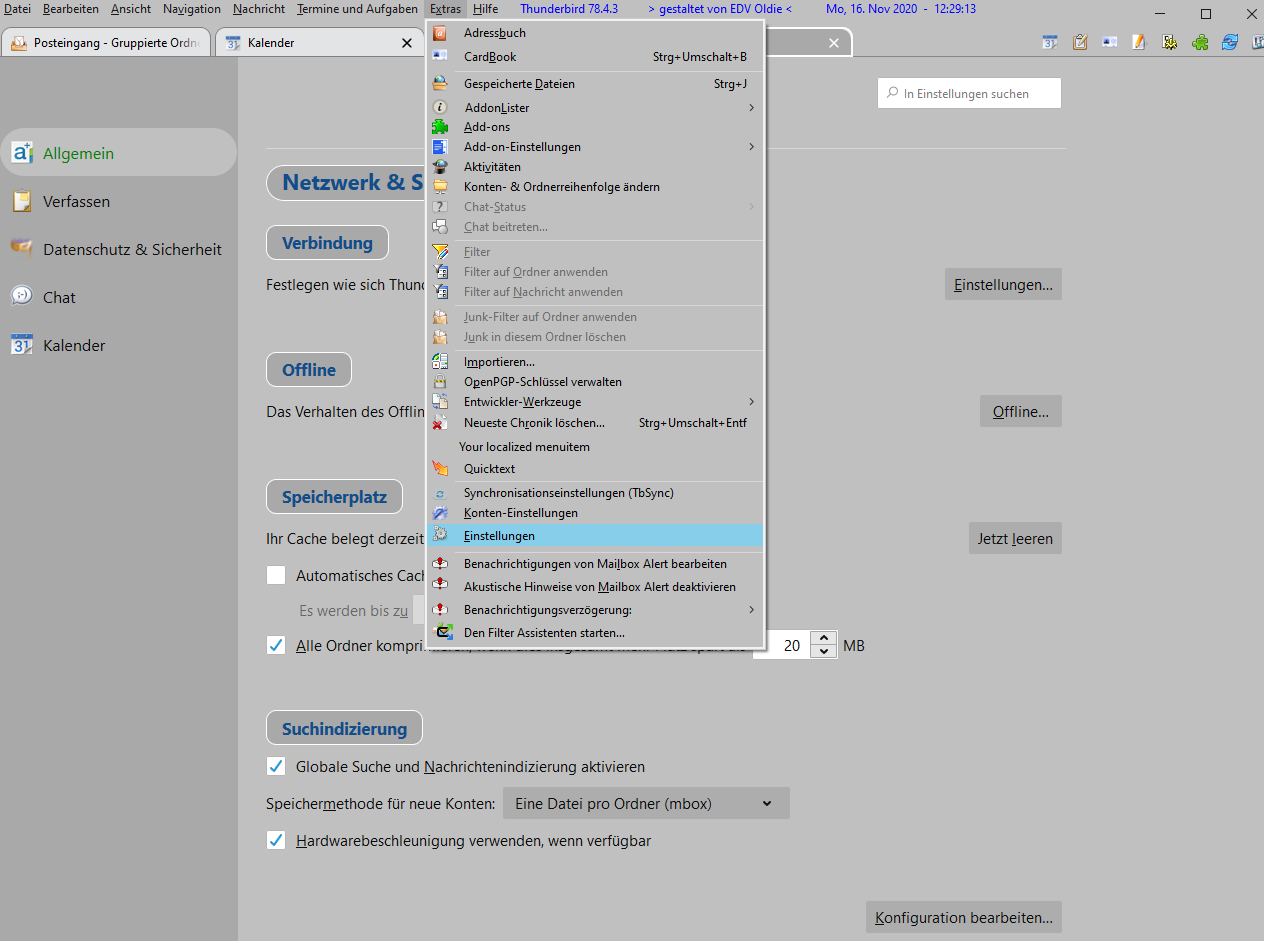Screen dimensions: 1264x941
Task: Choose Neueste Chronik löschen menu entry
Action: click(595, 423)
